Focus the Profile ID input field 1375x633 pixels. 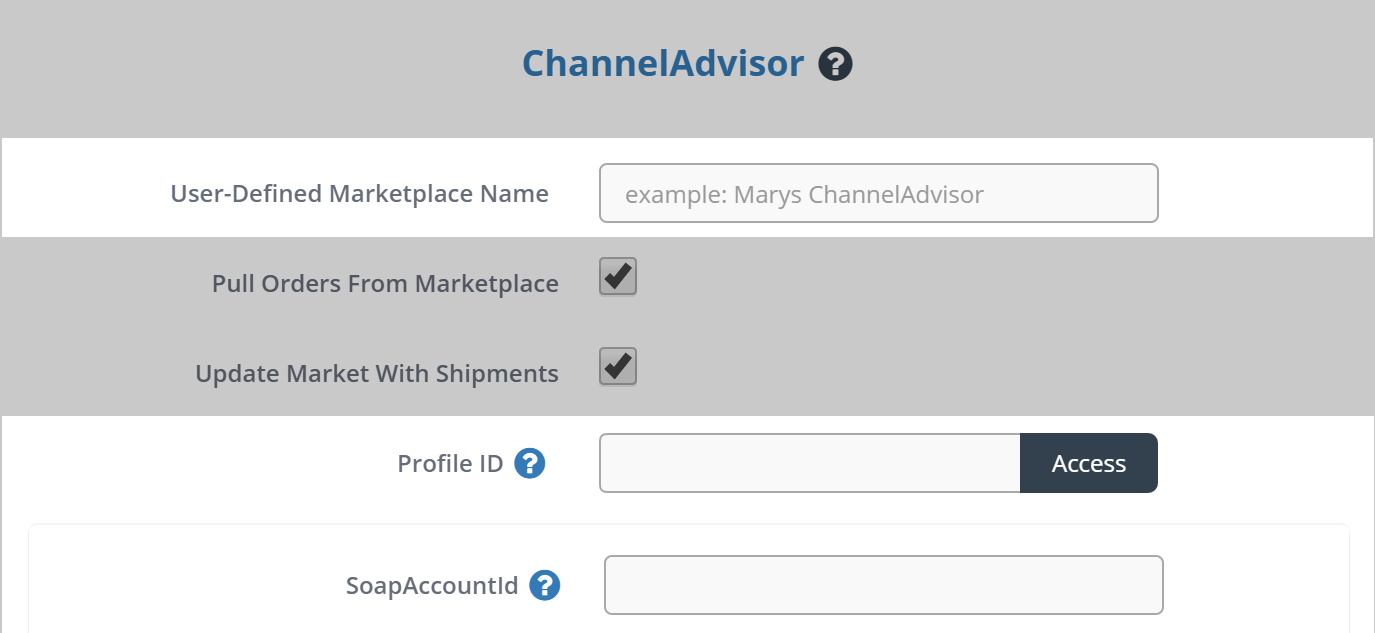[x=810, y=463]
